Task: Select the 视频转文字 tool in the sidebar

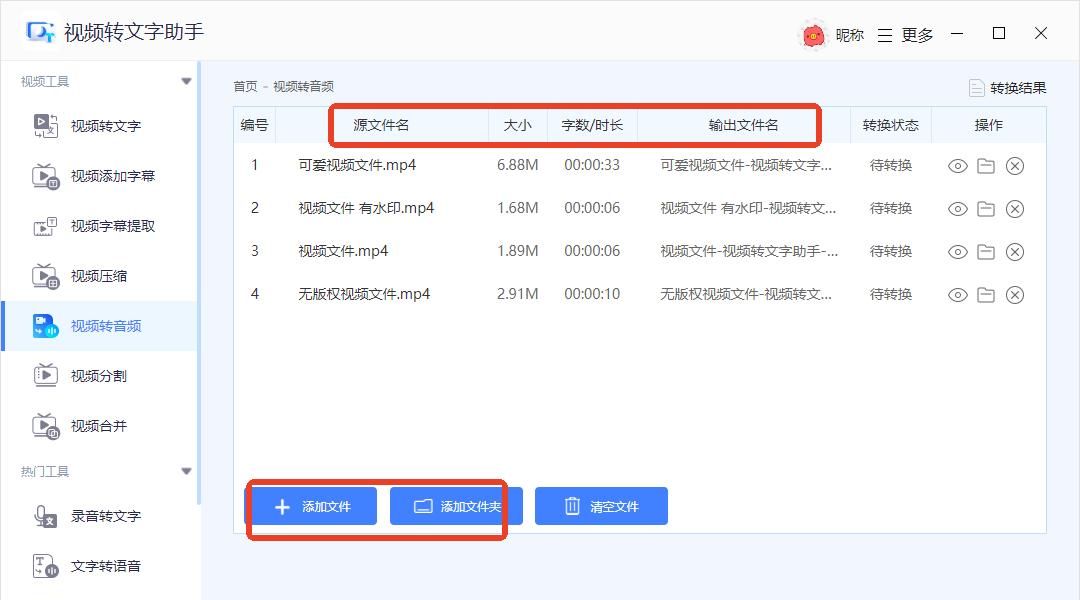Action: pos(105,126)
